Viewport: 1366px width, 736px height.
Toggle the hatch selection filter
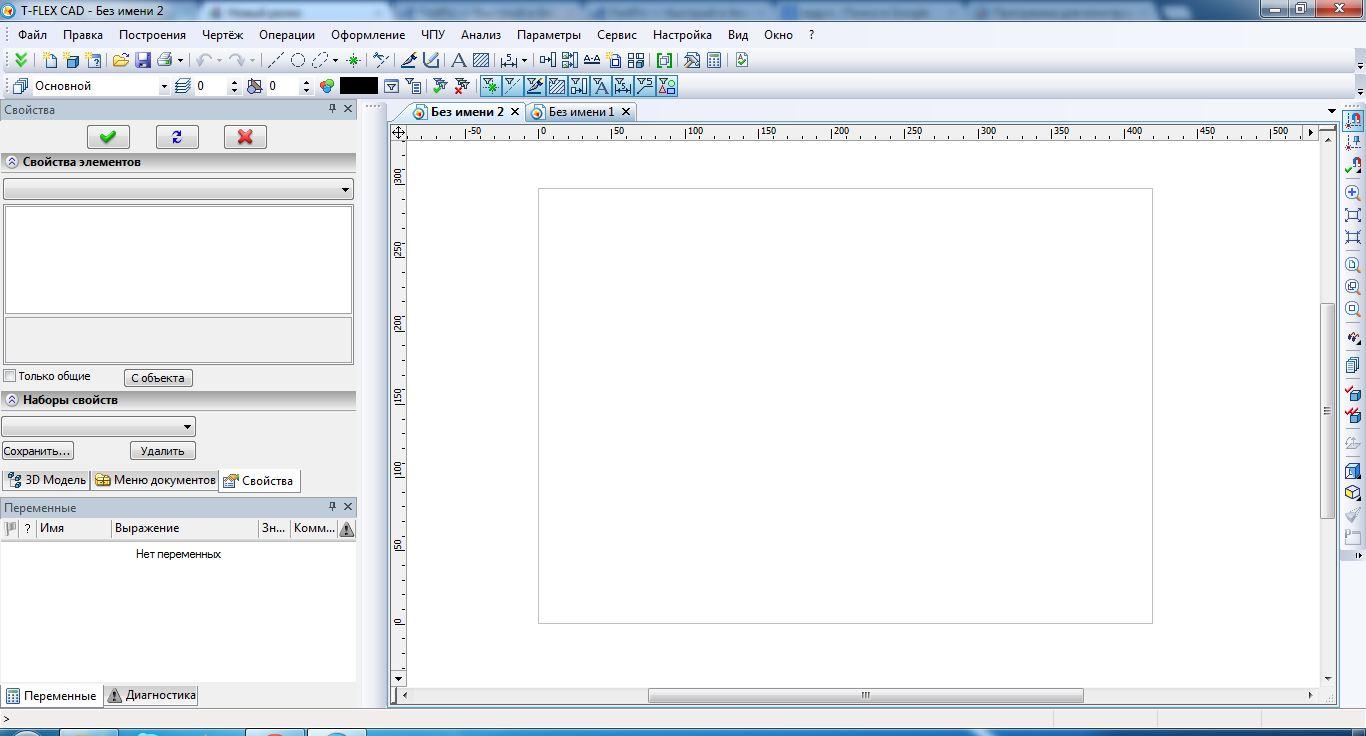tap(556, 86)
